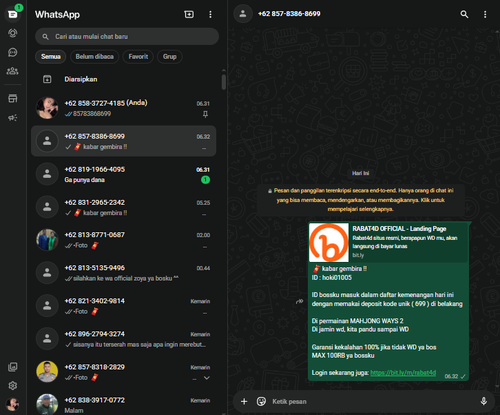Click profile photo of +62 858-3727-4185
The image size is (500, 415).
point(47,108)
